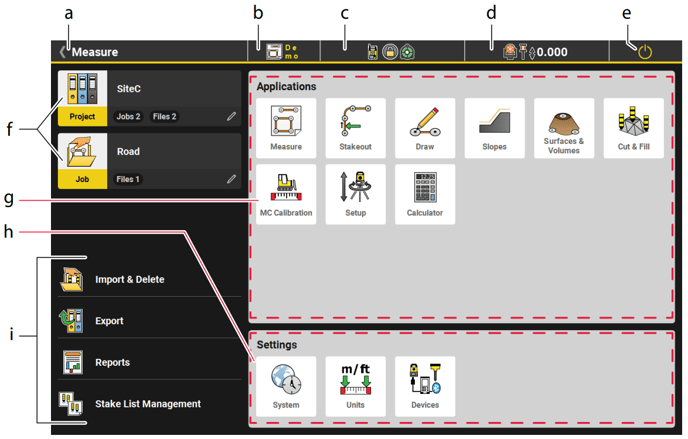Click the power button icon
The image size is (688, 439).
[645, 52]
